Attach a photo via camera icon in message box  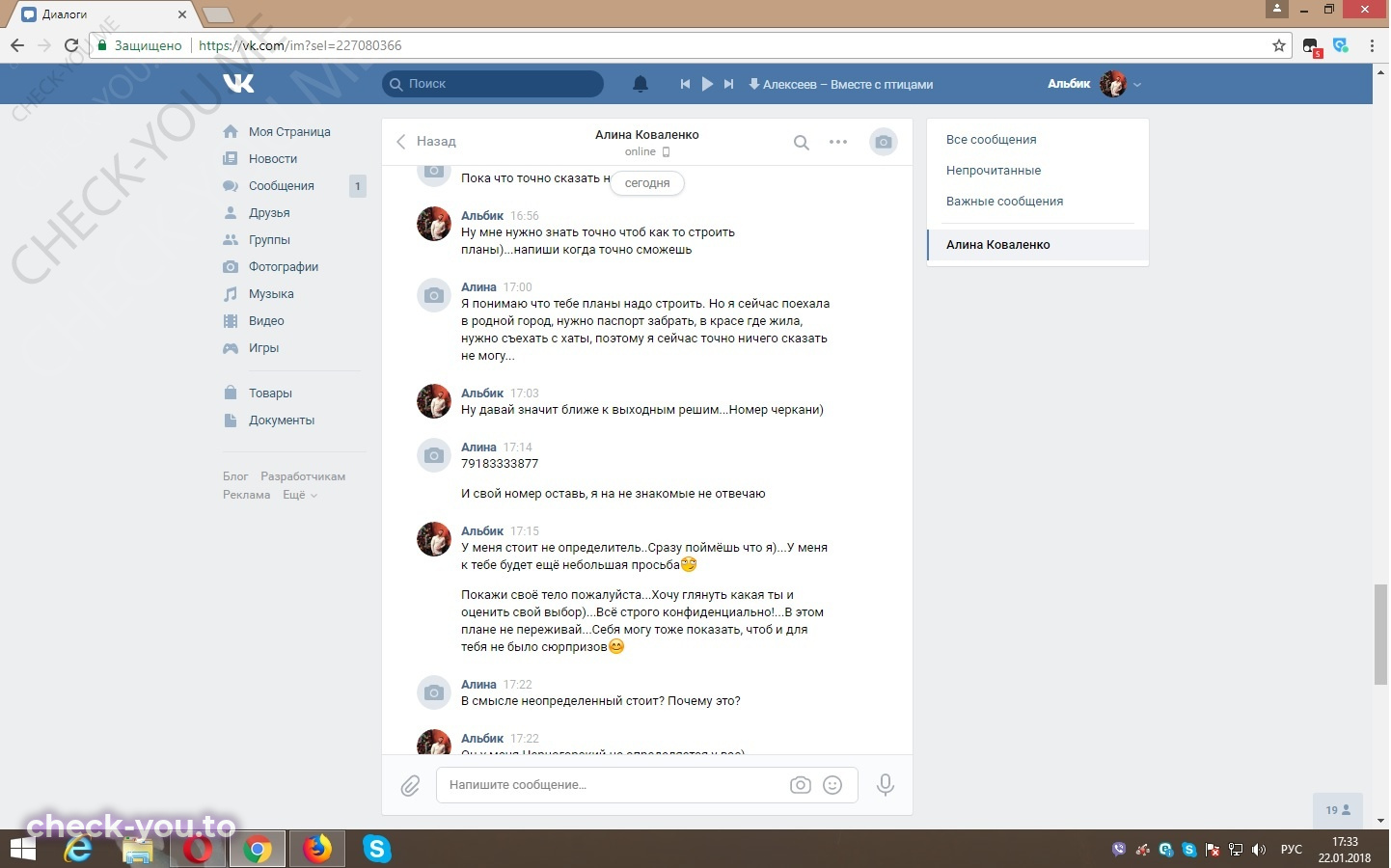click(x=801, y=785)
